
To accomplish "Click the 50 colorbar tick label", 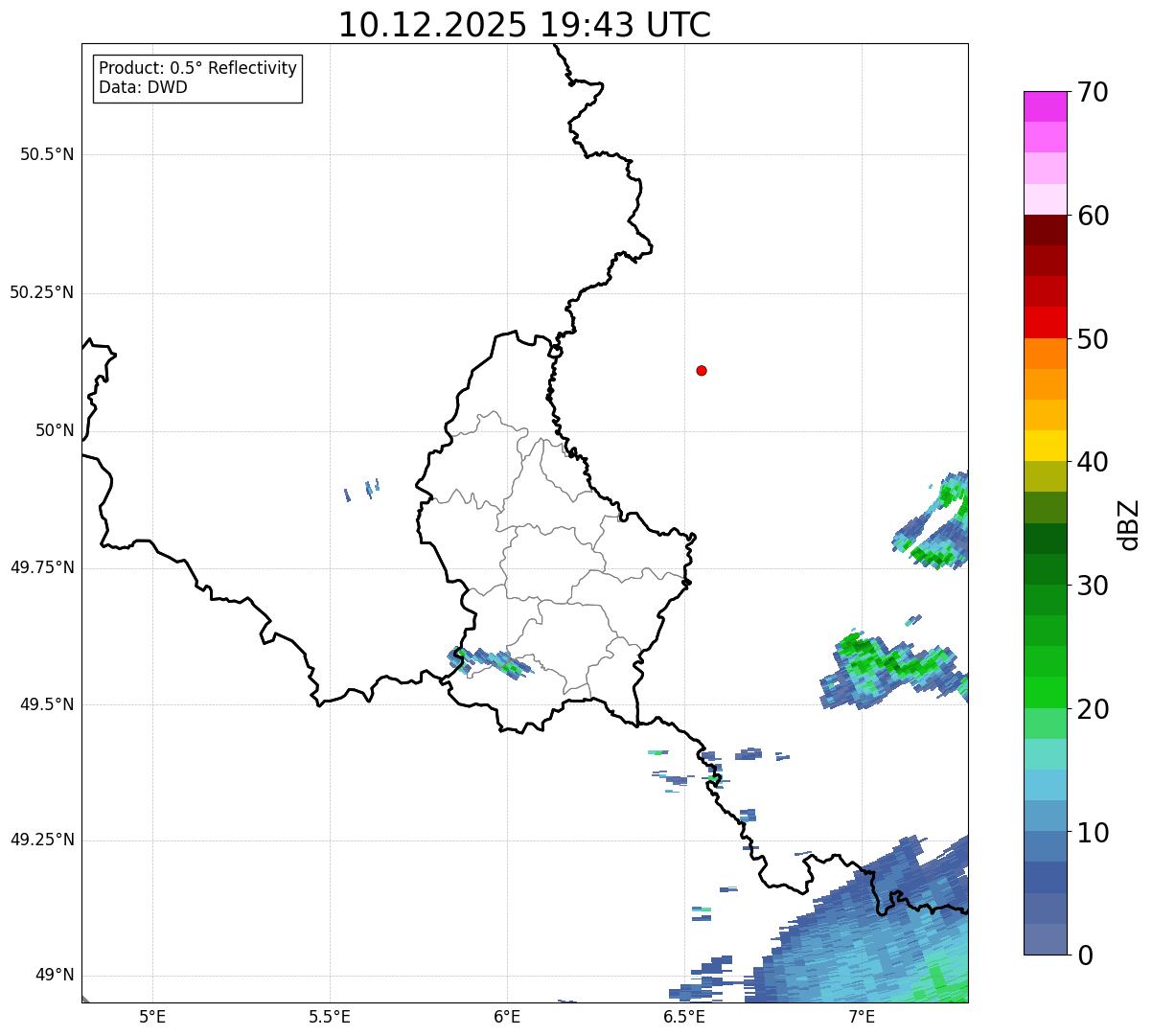I will click(1093, 339).
